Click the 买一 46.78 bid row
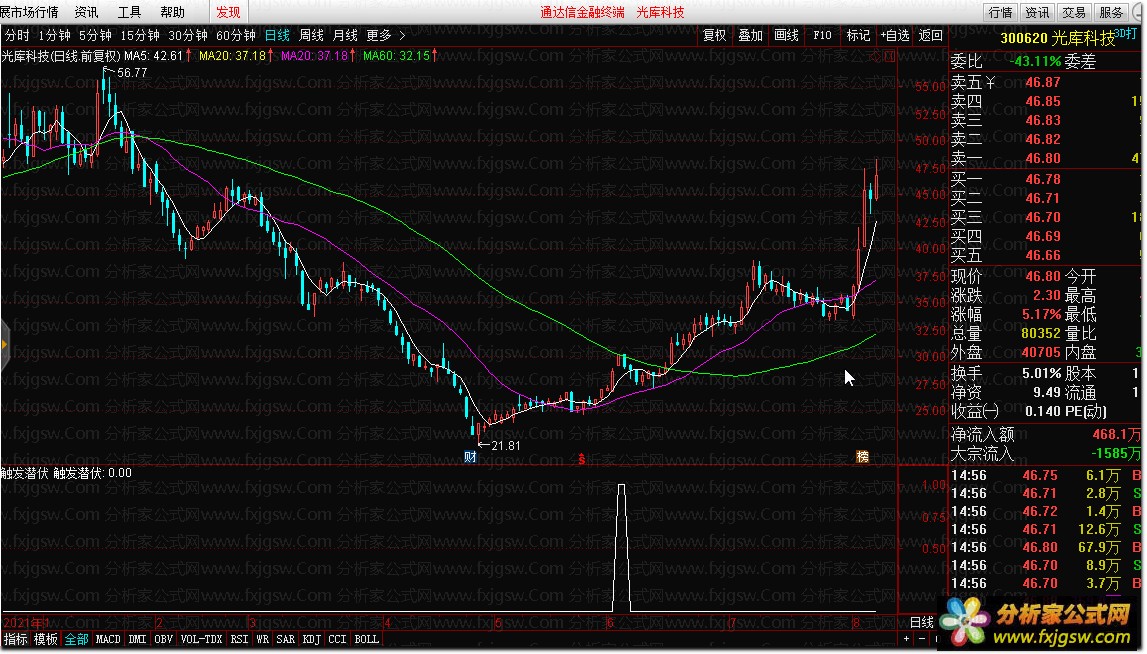The image size is (1147, 654). pyautogui.click(x=1045, y=178)
